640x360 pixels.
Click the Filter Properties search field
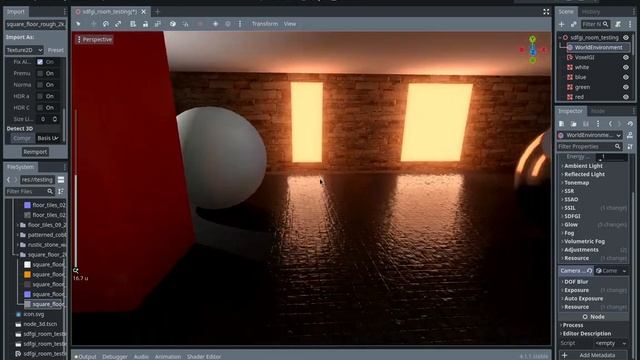pyautogui.click(x=590, y=146)
